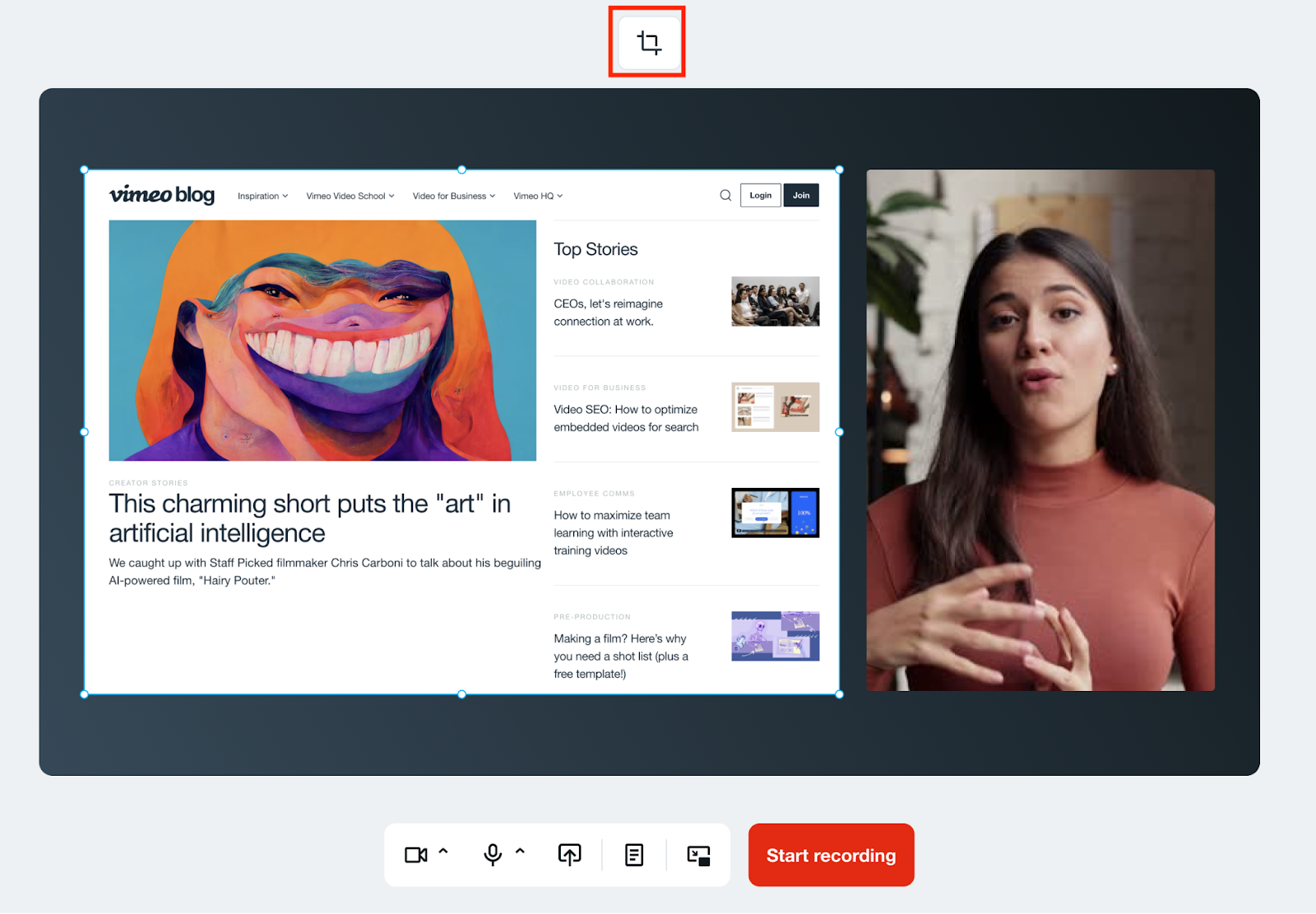Click the Join button
The height and width of the screenshot is (914, 1316).
tap(801, 195)
